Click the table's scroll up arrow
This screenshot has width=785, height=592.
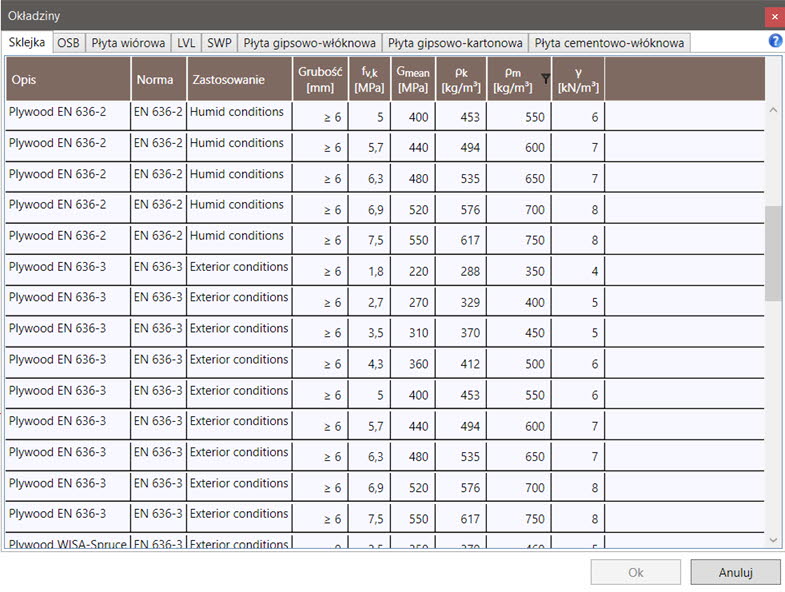coord(772,109)
